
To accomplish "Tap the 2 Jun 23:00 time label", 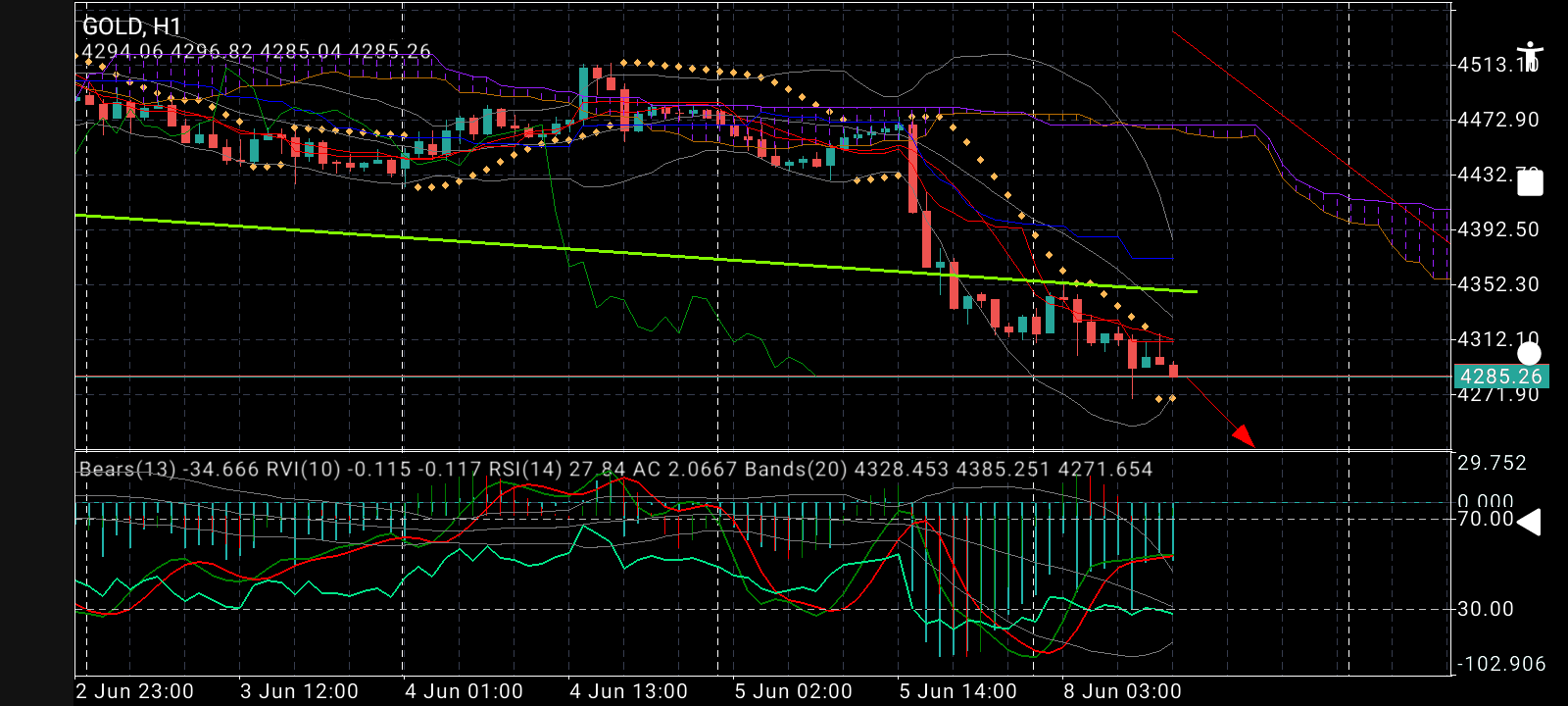I will tap(135, 691).
